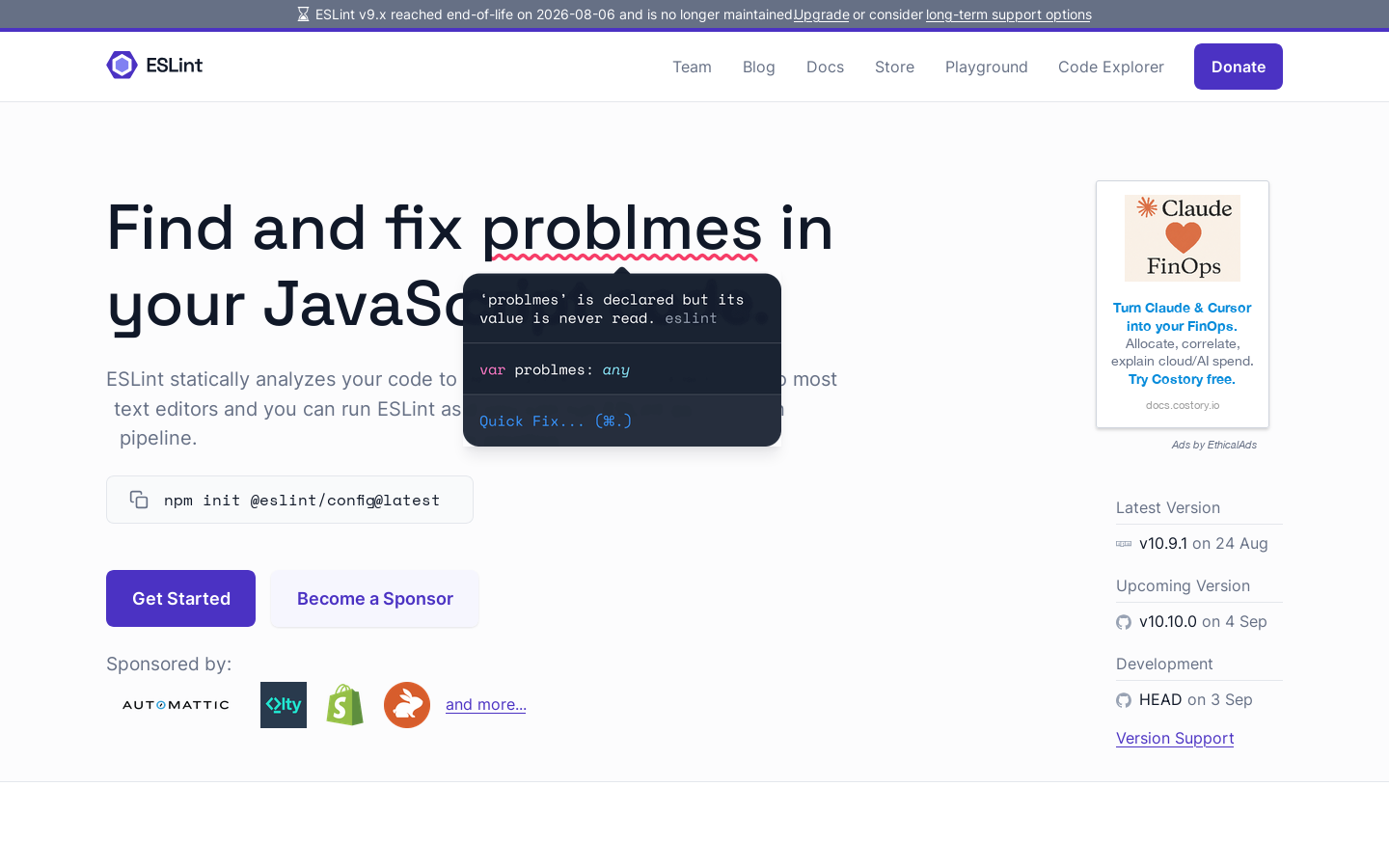
Task: Open the v10.10.0 upcoming version link
Action: click(1168, 621)
